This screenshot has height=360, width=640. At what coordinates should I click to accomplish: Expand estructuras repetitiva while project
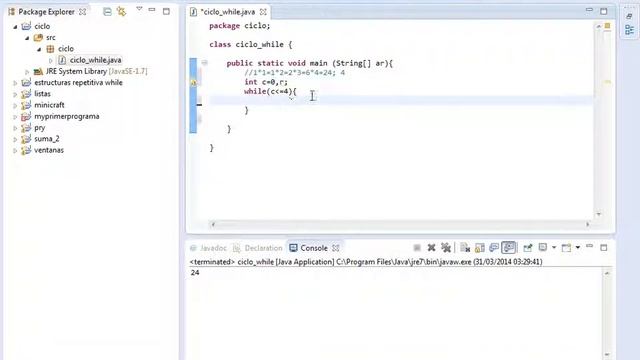coord(15,83)
